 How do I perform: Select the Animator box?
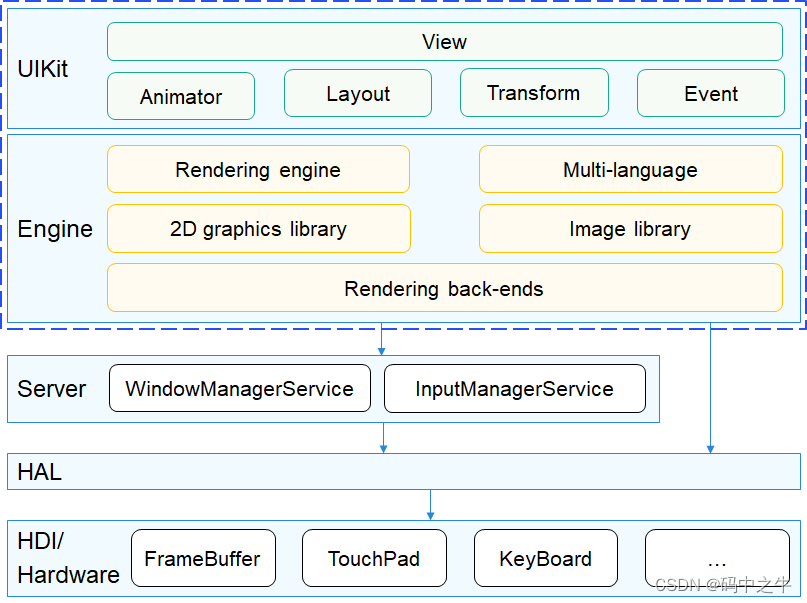181,96
